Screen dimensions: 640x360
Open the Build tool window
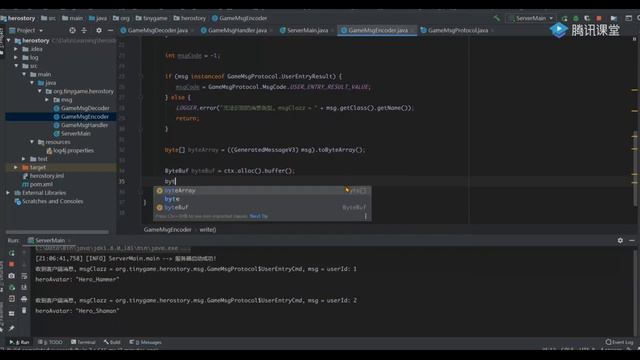[112, 342]
